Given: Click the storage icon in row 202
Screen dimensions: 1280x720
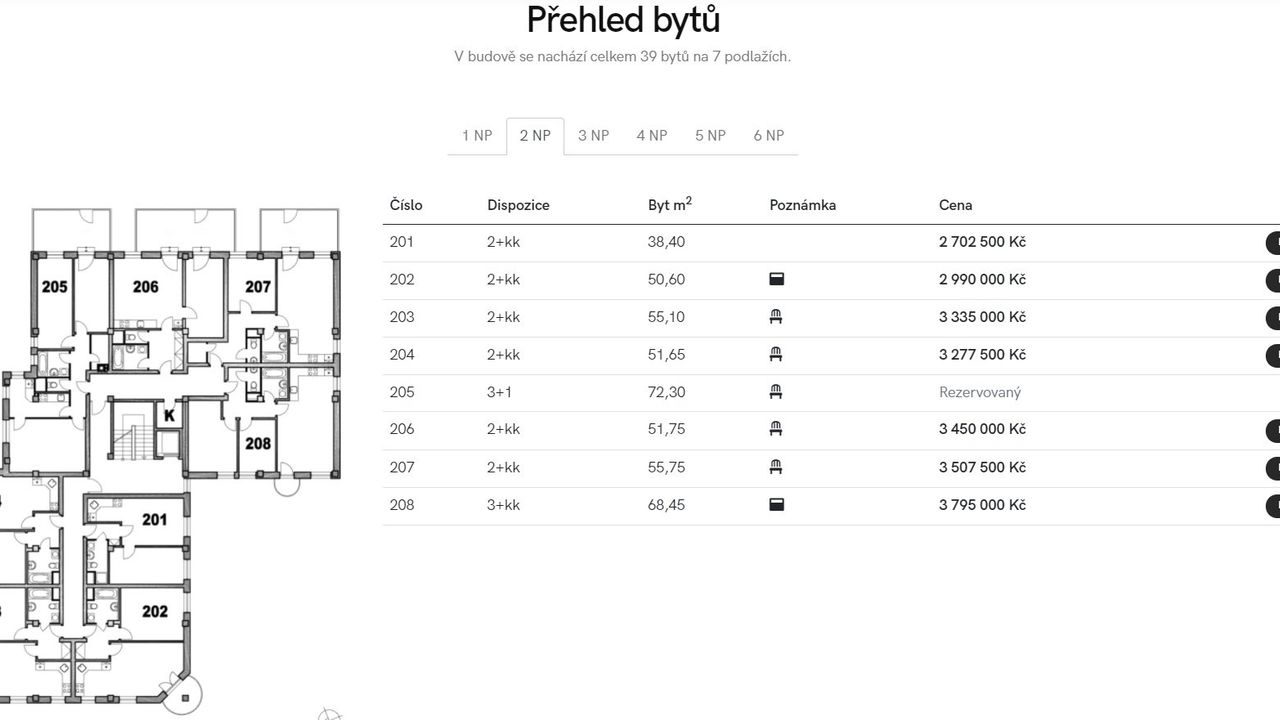Looking at the screenshot, I should (776, 280).
